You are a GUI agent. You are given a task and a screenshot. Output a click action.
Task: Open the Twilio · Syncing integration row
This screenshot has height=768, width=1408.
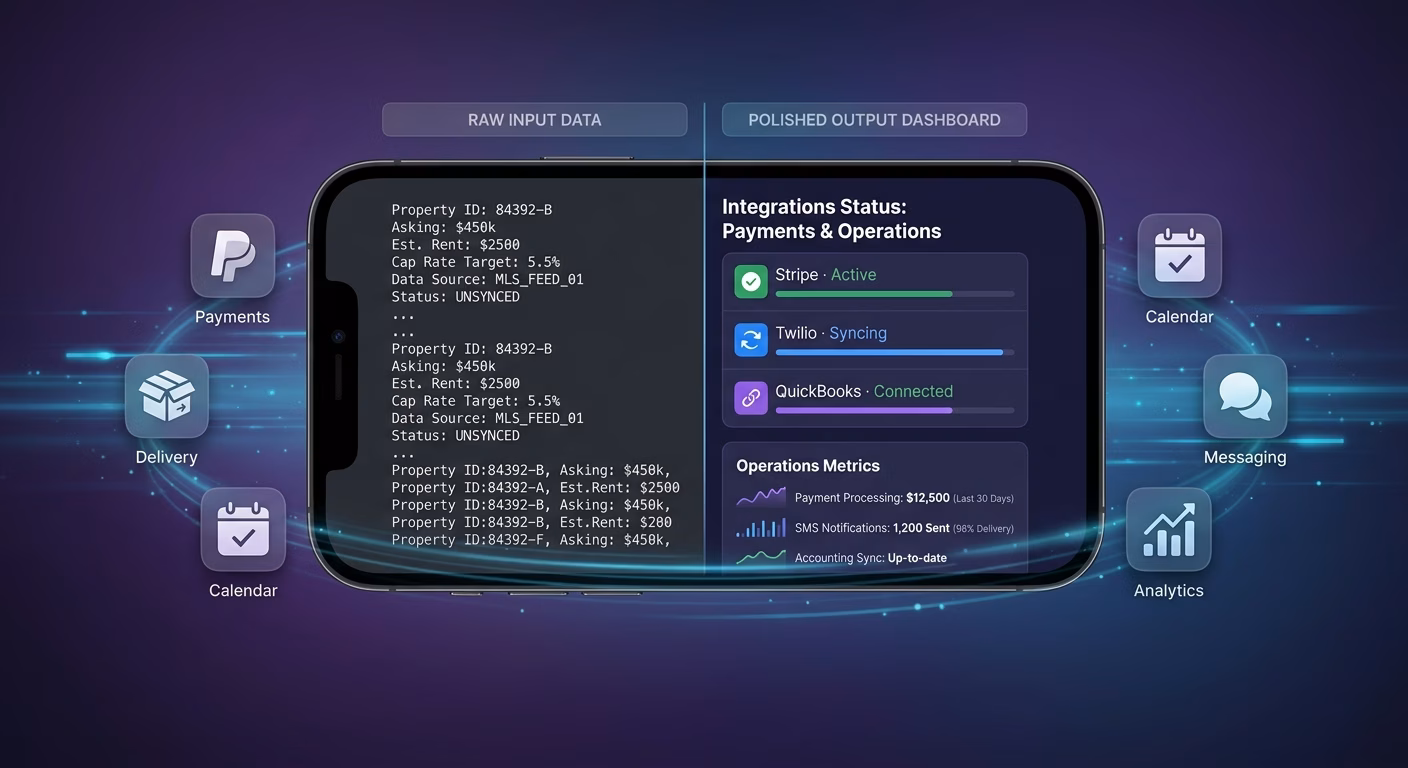click(x=875, y=340)
